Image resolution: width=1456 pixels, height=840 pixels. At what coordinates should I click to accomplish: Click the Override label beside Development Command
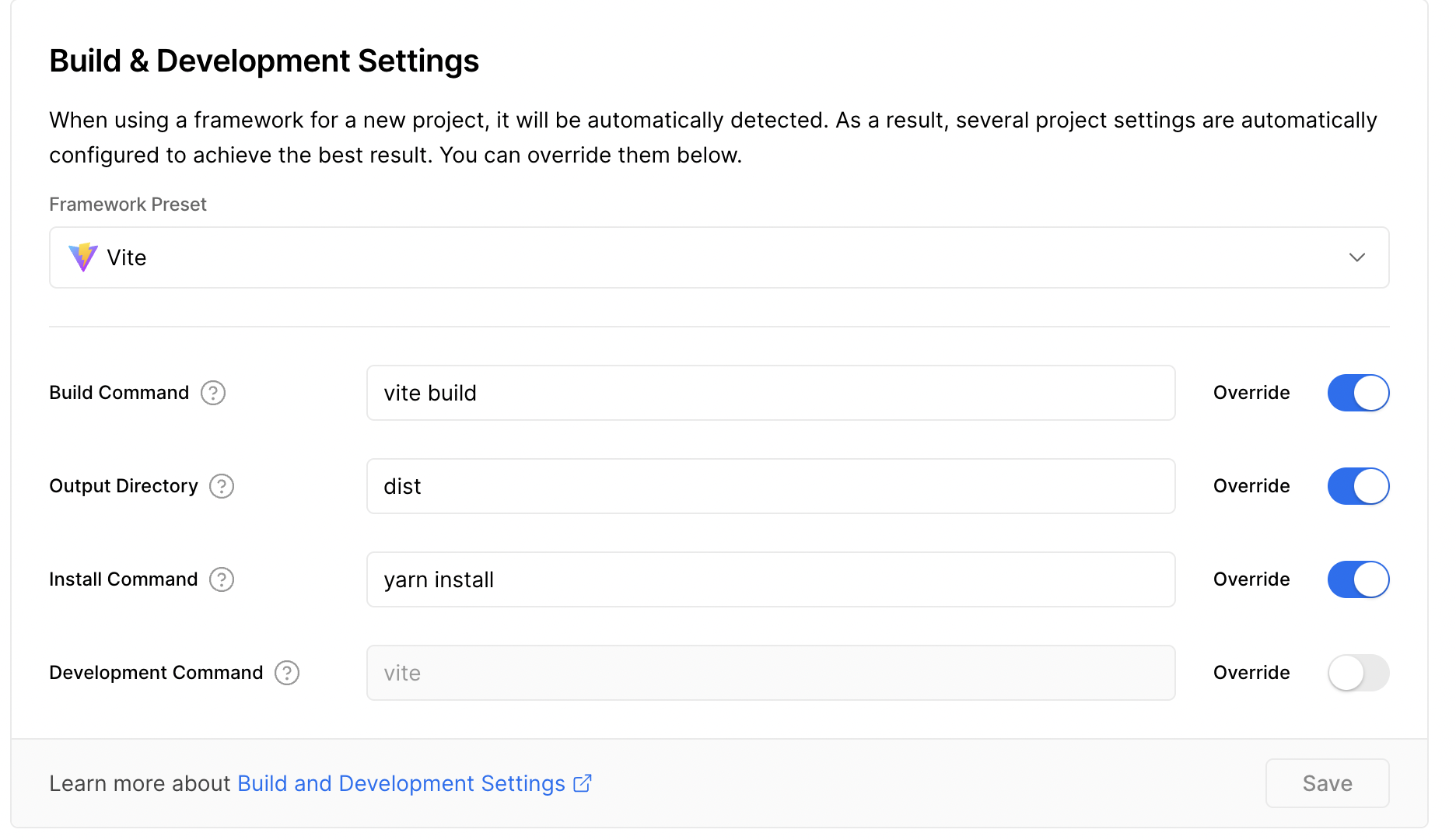point(1251,673)
